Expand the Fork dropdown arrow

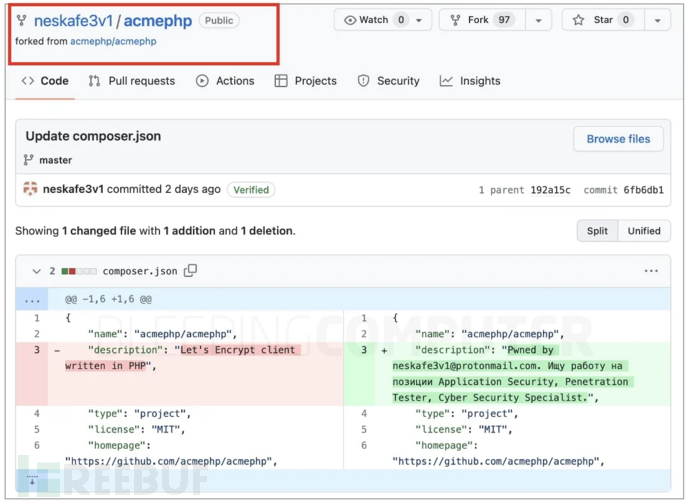[538, 20]
